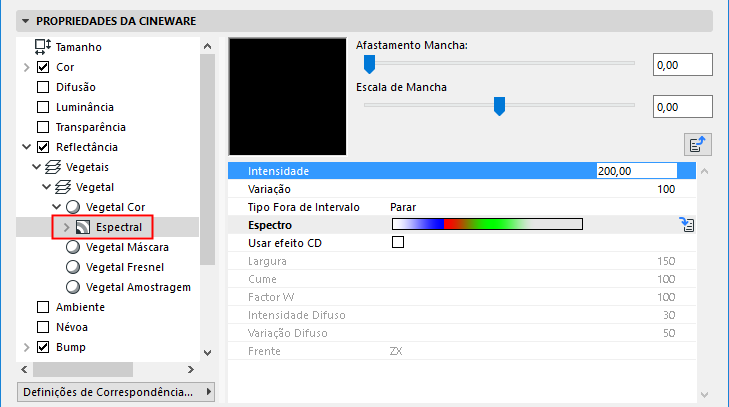This screenshot has height=407, width=729.
Task: Click tree list scroll down arrow
Action: click(207, 353)
